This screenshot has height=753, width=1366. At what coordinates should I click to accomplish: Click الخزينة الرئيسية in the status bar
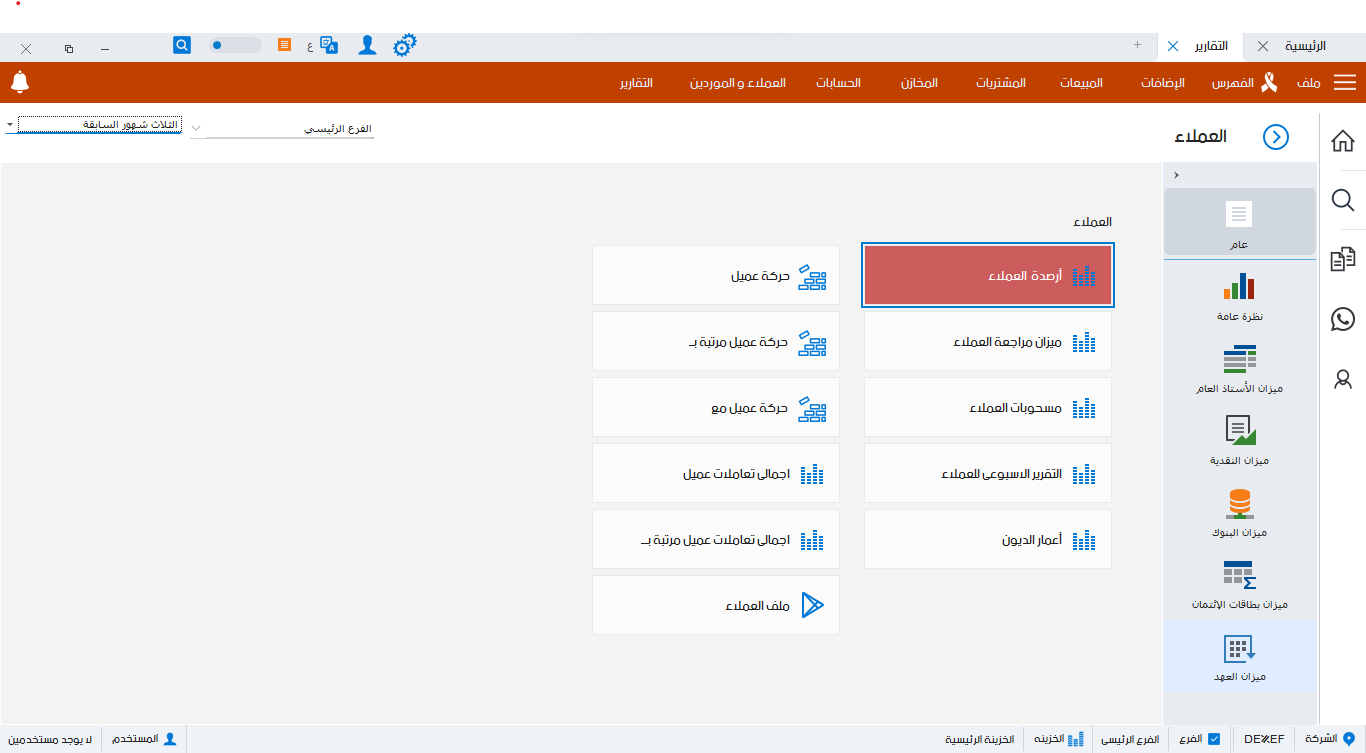pos(980,739)
